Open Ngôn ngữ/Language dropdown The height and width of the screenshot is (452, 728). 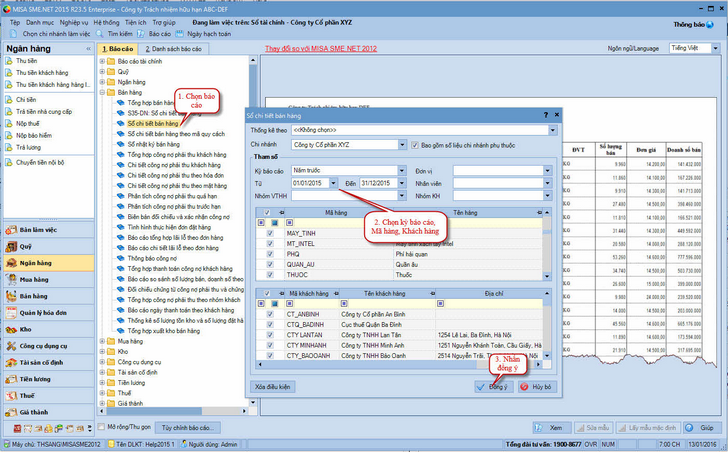click(715, 48)
